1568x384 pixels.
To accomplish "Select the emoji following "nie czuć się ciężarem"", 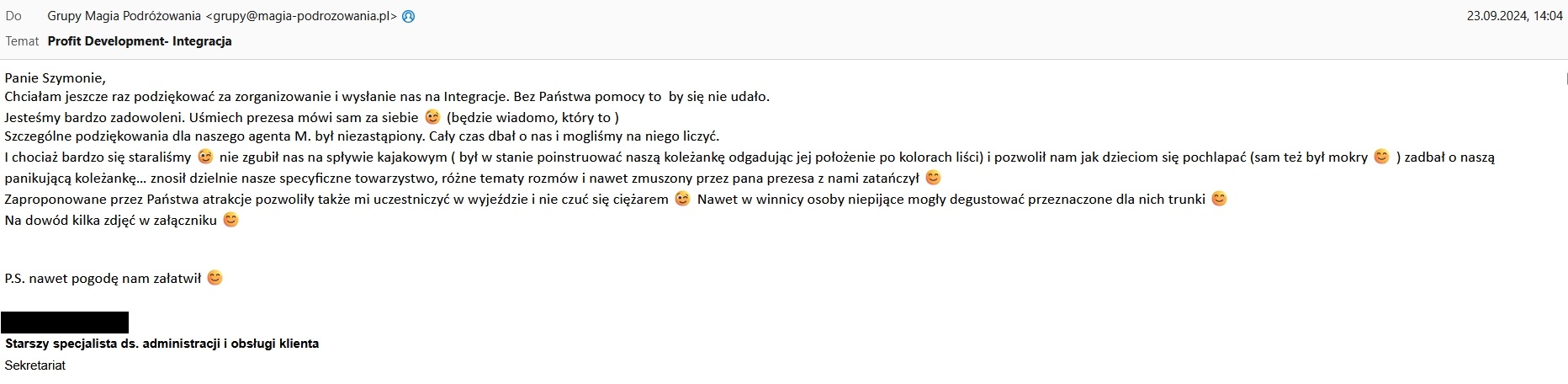I will 683,199.
